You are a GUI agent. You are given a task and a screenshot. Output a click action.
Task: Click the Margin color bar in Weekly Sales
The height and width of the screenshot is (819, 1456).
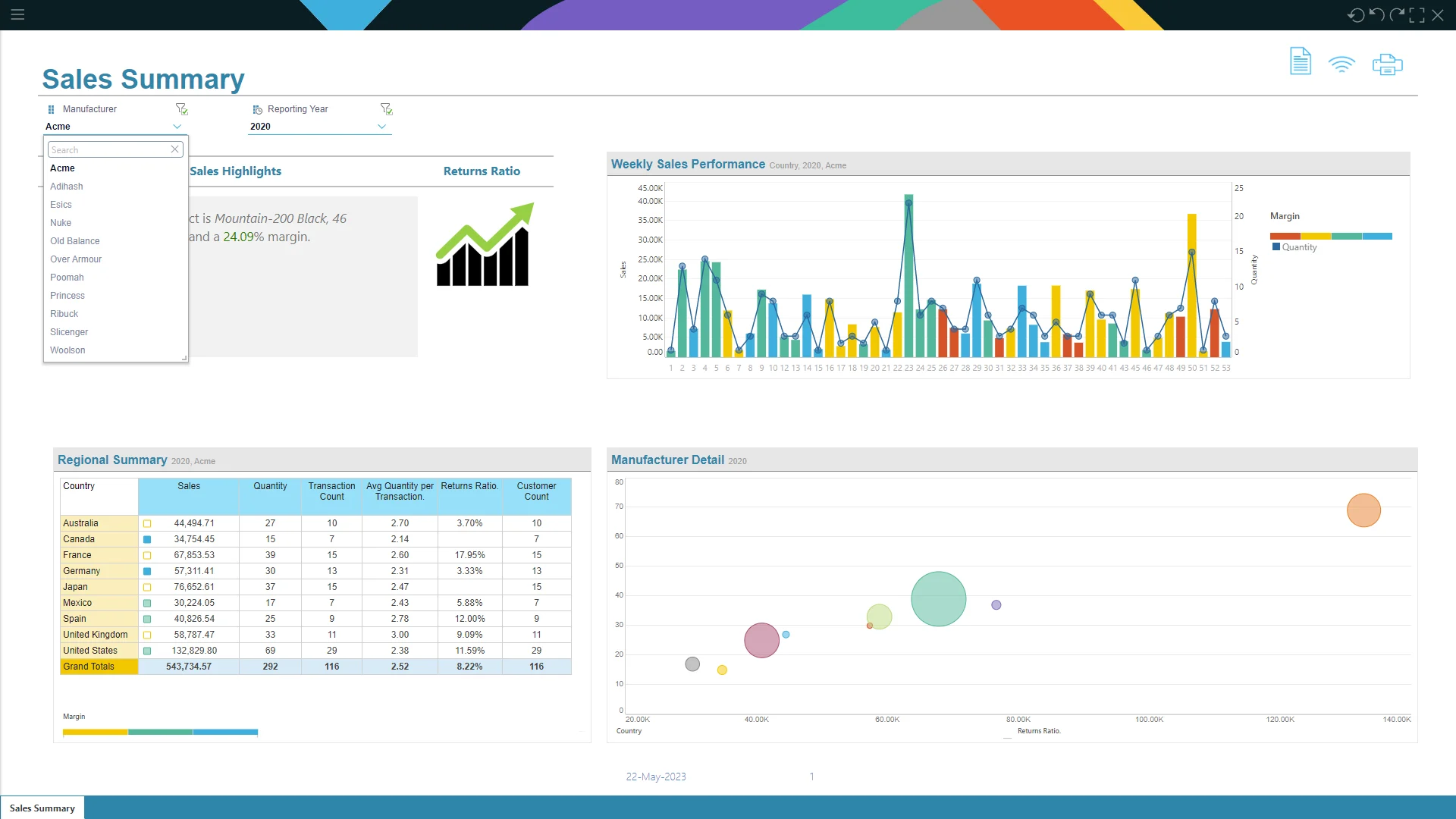pos(1331,236)
